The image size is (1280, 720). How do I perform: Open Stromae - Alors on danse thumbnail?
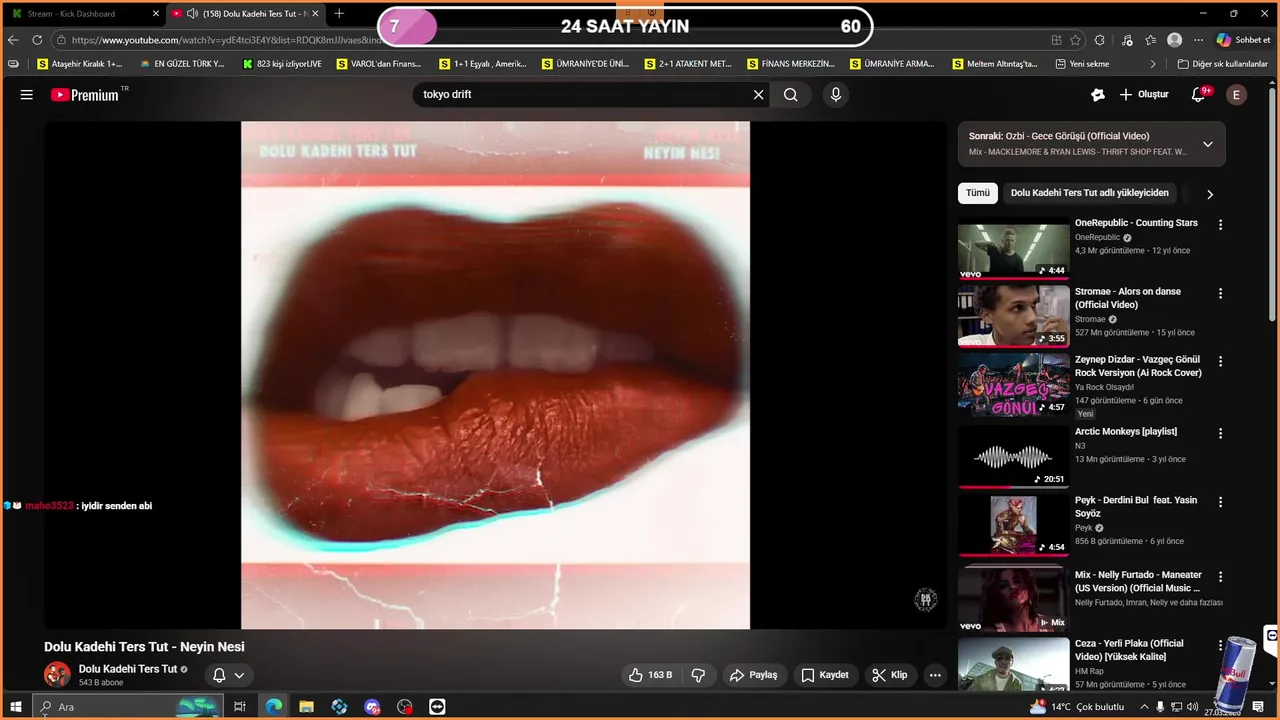(x=1013, y=316)
